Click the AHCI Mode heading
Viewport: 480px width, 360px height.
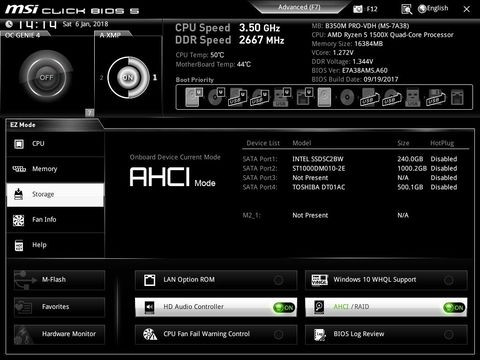[172, 177]
